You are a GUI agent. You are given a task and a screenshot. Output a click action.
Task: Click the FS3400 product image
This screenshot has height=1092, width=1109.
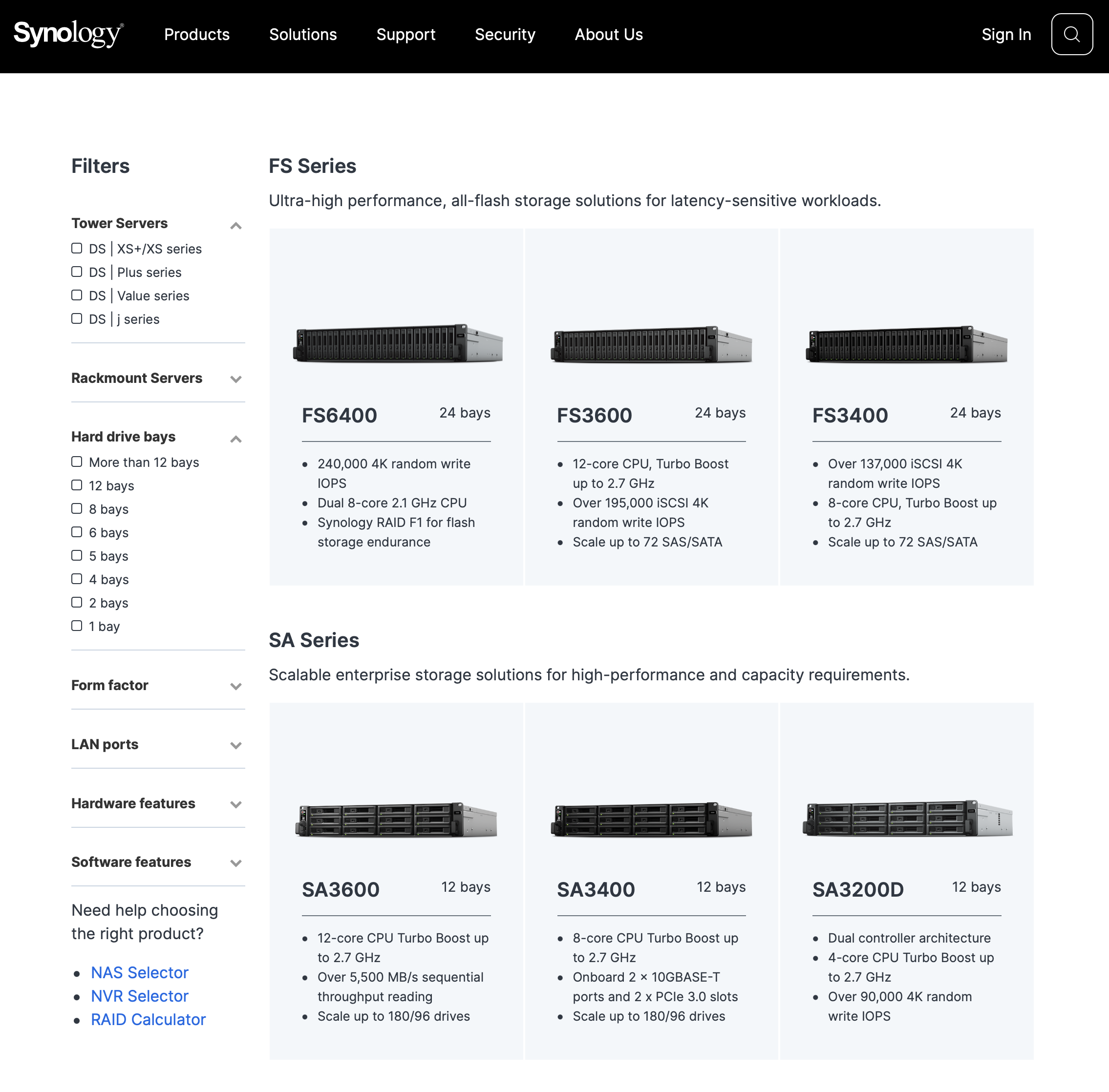[907, 344]
